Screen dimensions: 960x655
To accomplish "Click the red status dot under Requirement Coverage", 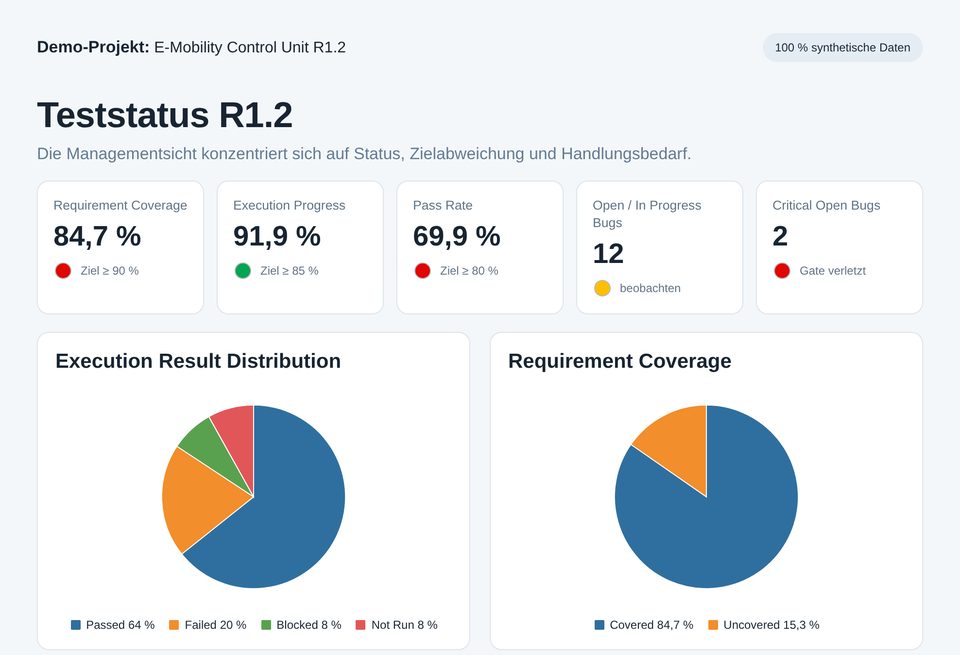I will (63, 271).
